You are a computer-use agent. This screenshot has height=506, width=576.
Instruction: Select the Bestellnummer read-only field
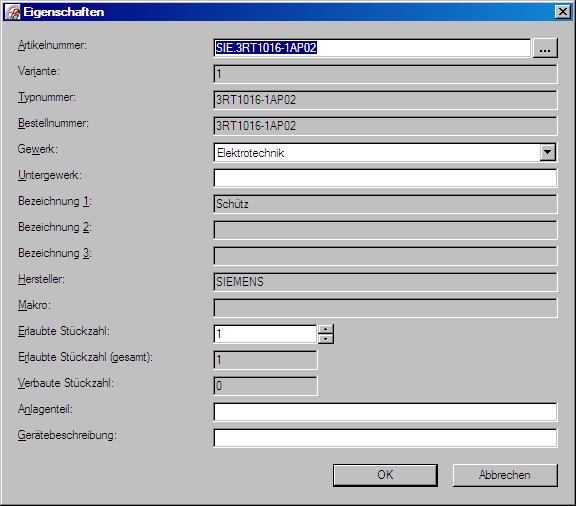coord(385,126)
